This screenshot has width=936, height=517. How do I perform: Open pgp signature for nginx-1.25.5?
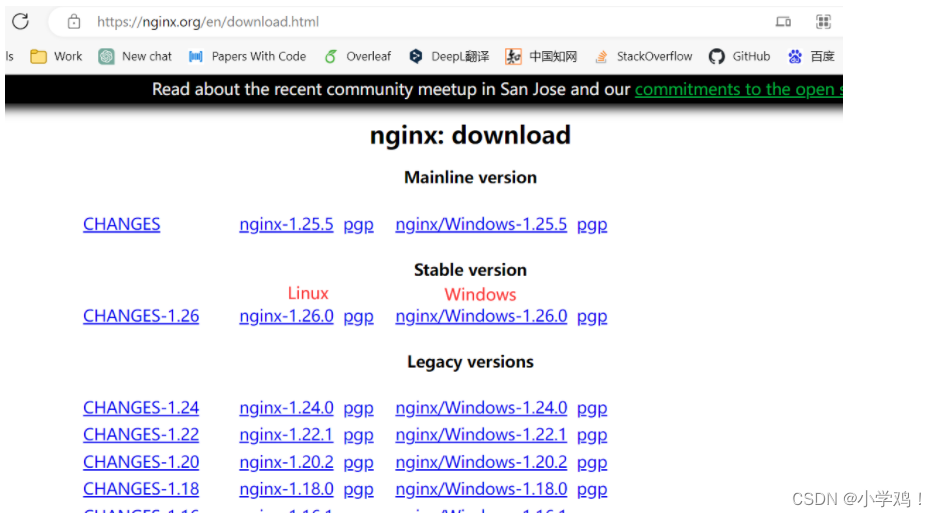coord(358,226)
